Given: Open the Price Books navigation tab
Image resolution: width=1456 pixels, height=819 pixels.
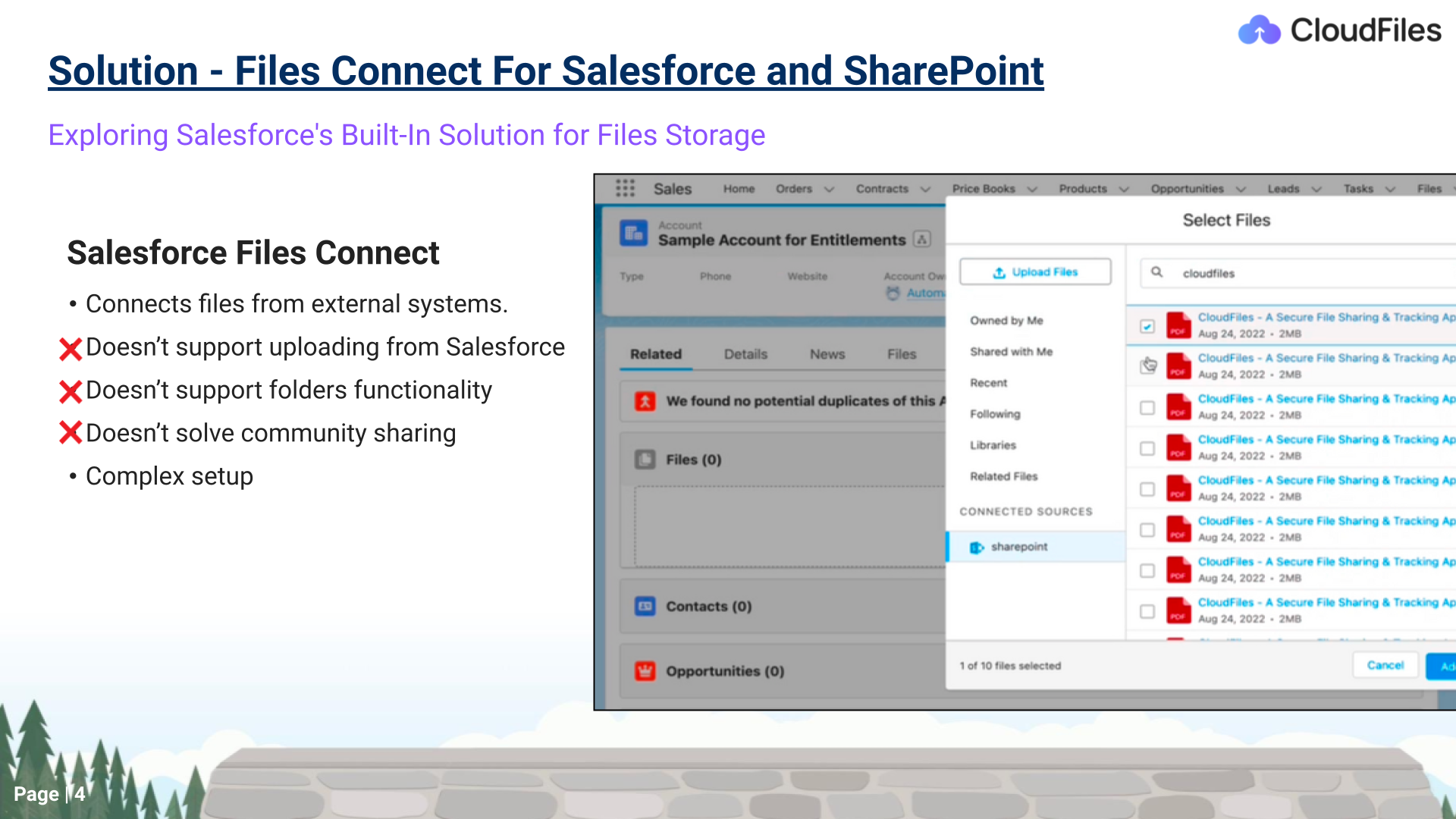Looking at the screenshot, I should 984,189.
